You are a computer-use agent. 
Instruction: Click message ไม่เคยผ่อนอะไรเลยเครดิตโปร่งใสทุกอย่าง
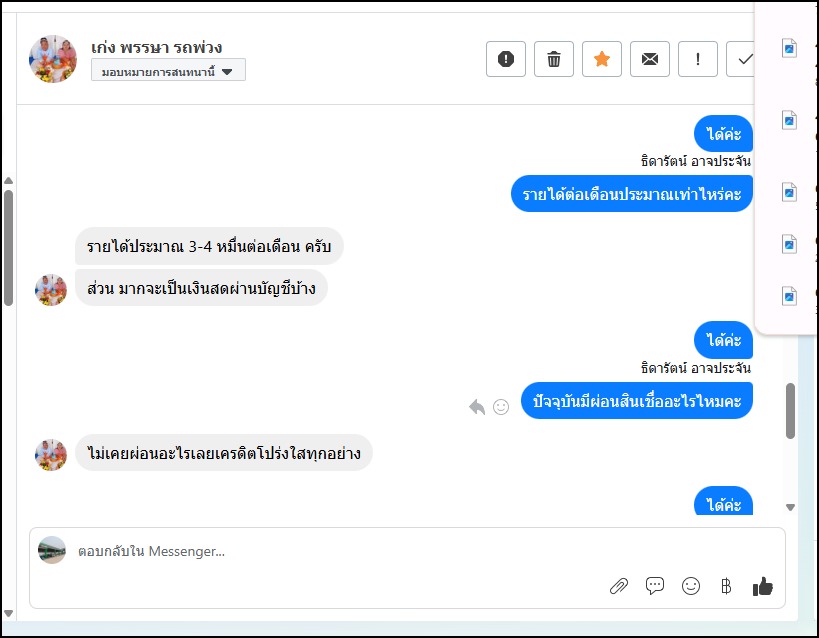click(x=224, y=453)
